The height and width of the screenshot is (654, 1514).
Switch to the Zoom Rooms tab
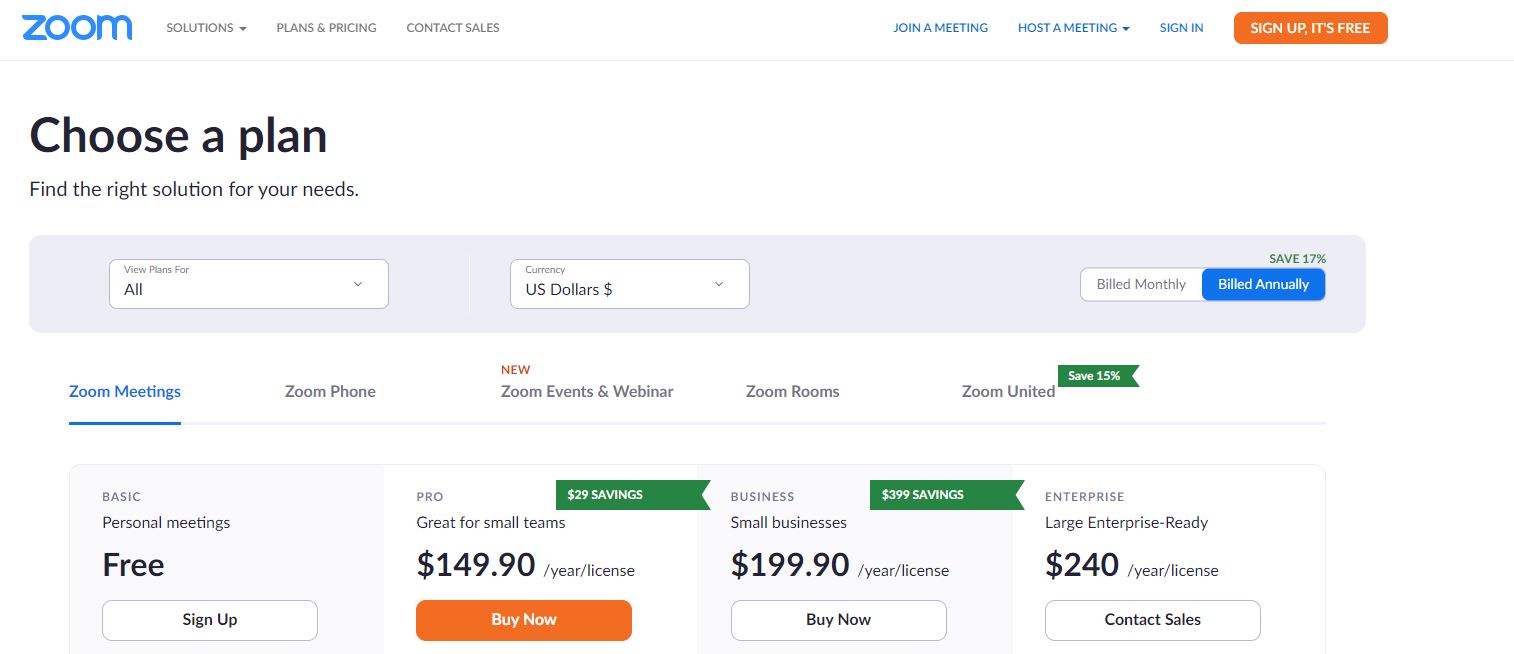[x=792, y=391]
